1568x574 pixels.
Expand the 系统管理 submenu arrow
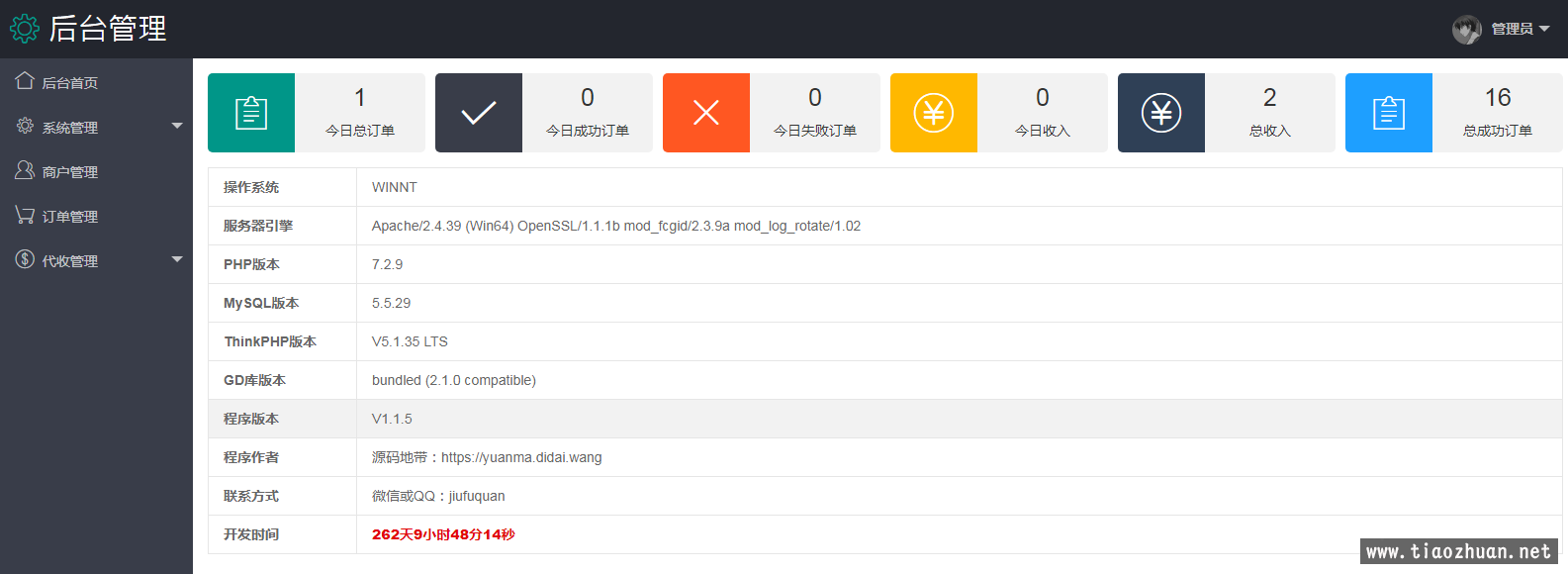point(177,126)
